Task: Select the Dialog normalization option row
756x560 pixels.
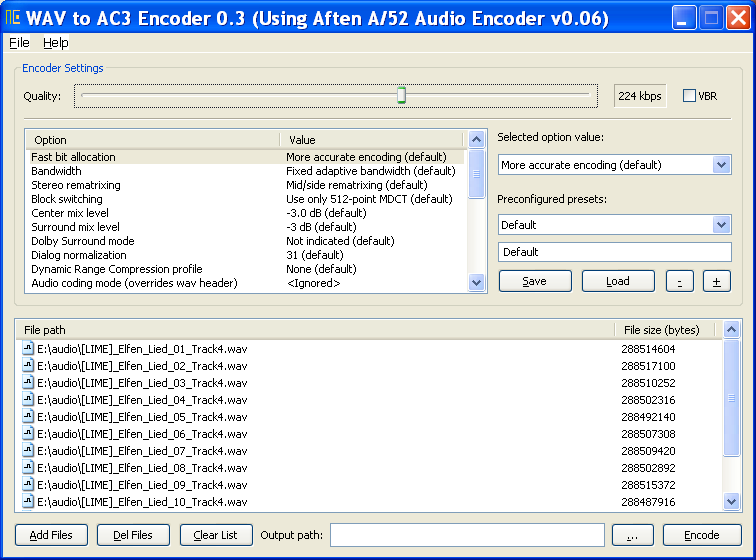Action: [x=245, y=255]
